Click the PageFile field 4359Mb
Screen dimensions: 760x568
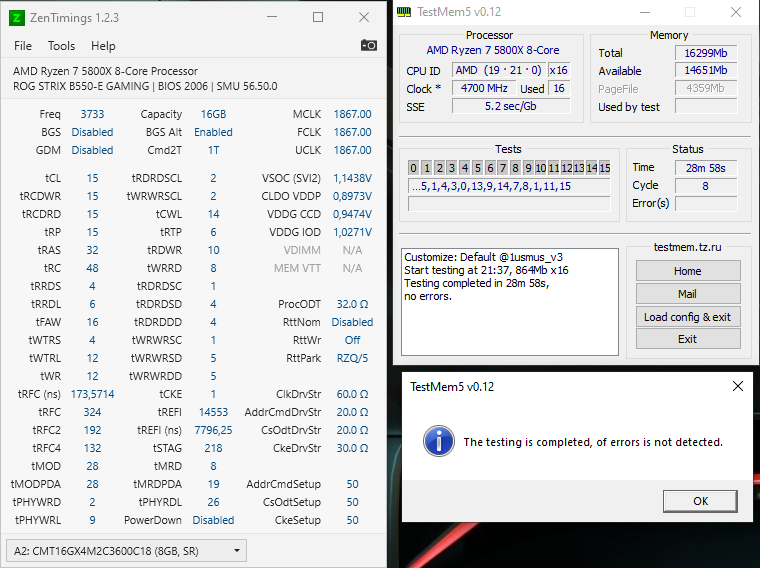tap(706, 88)
